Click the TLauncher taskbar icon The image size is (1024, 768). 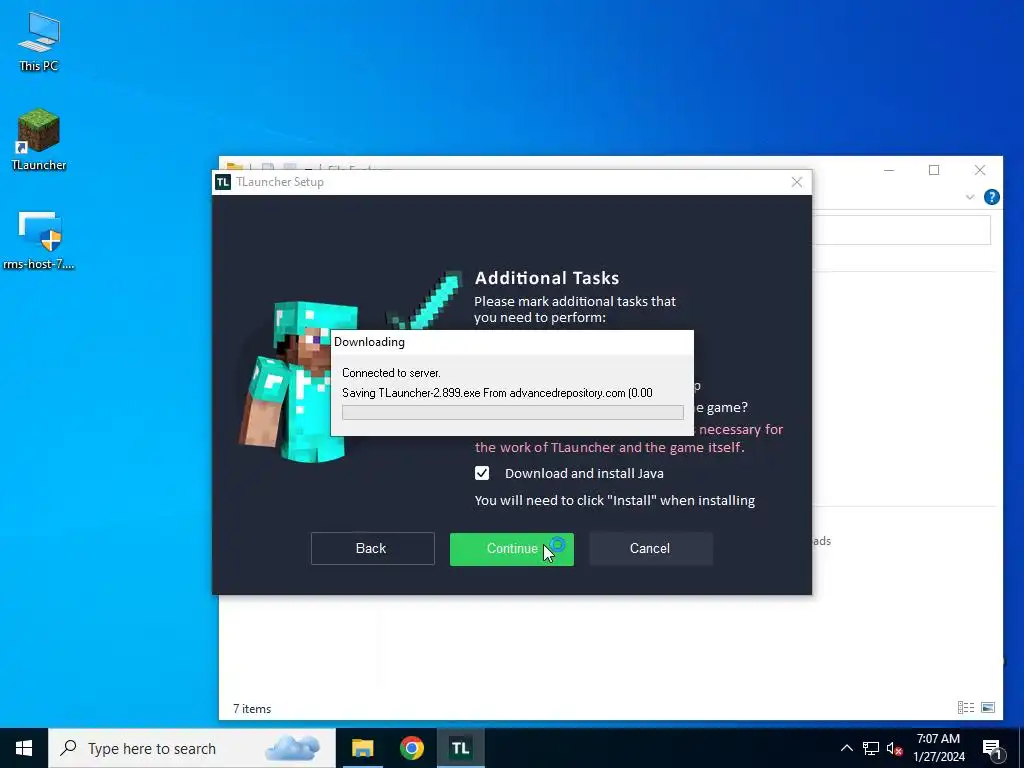[460, 748]
